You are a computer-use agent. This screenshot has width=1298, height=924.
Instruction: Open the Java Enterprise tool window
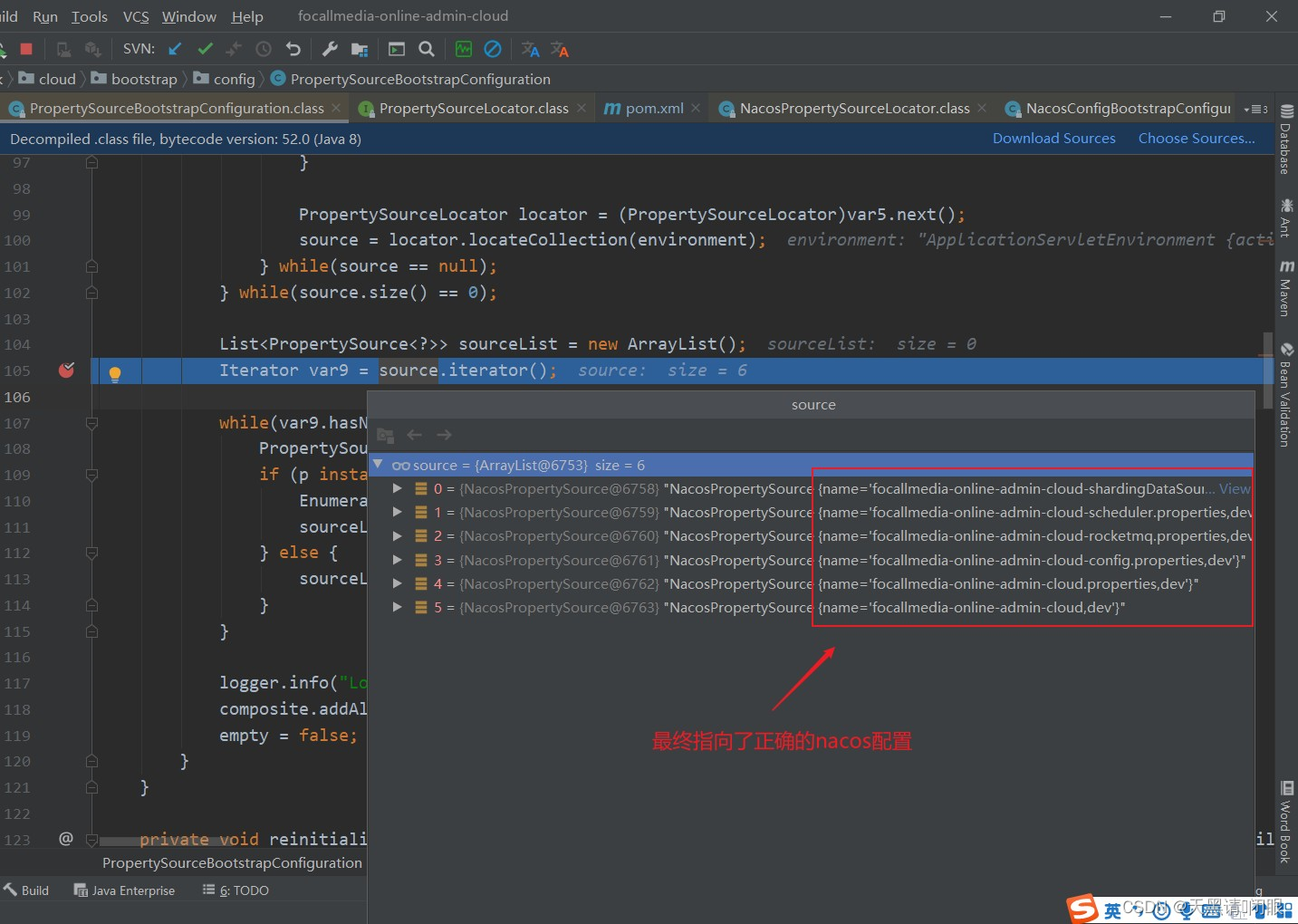124,890
